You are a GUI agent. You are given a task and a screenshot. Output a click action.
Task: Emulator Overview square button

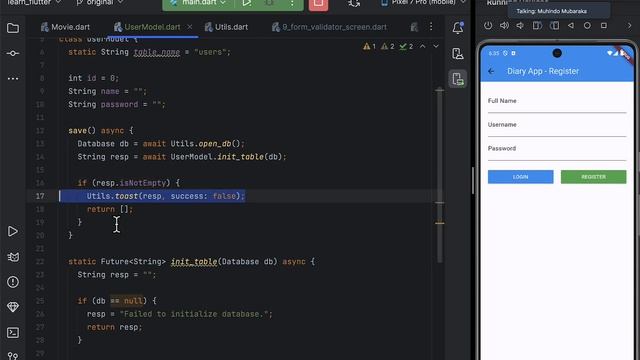[x=604, y=25]
